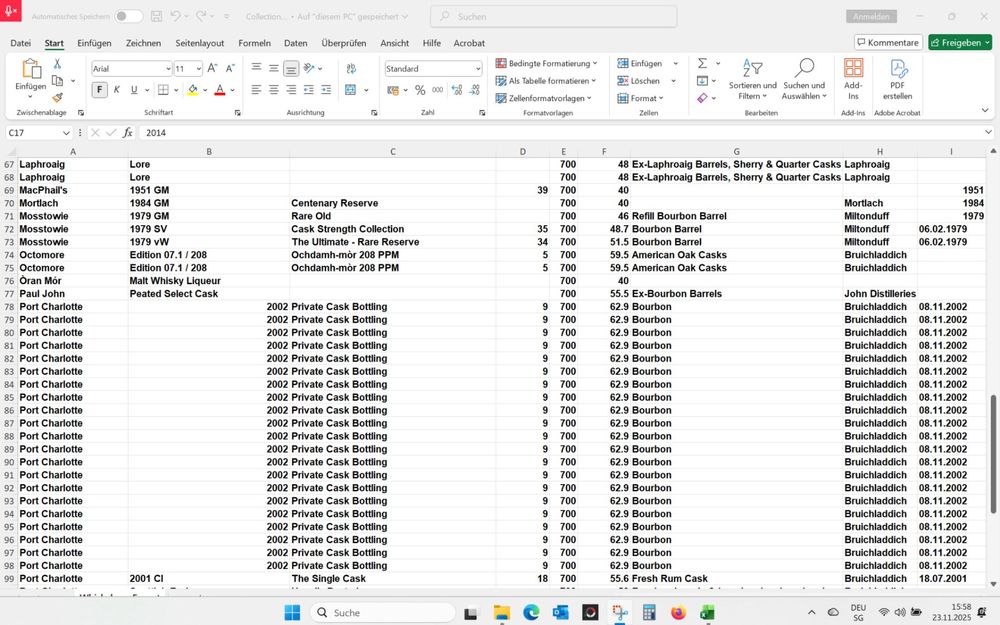1000x625 pixels.
Task: Click PDF erstellen Adobe Acrobat icon
Action: (897, 79)
